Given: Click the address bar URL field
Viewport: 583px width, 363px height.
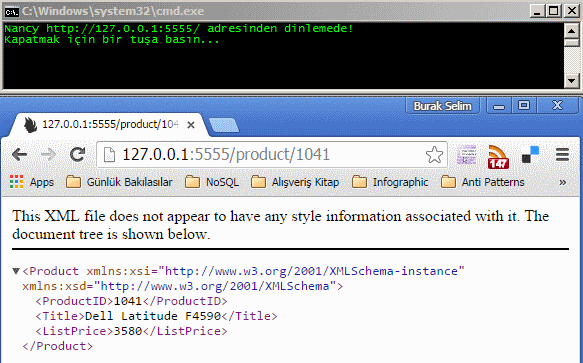Looking at the screenshot, I should (x=271, y=154).
